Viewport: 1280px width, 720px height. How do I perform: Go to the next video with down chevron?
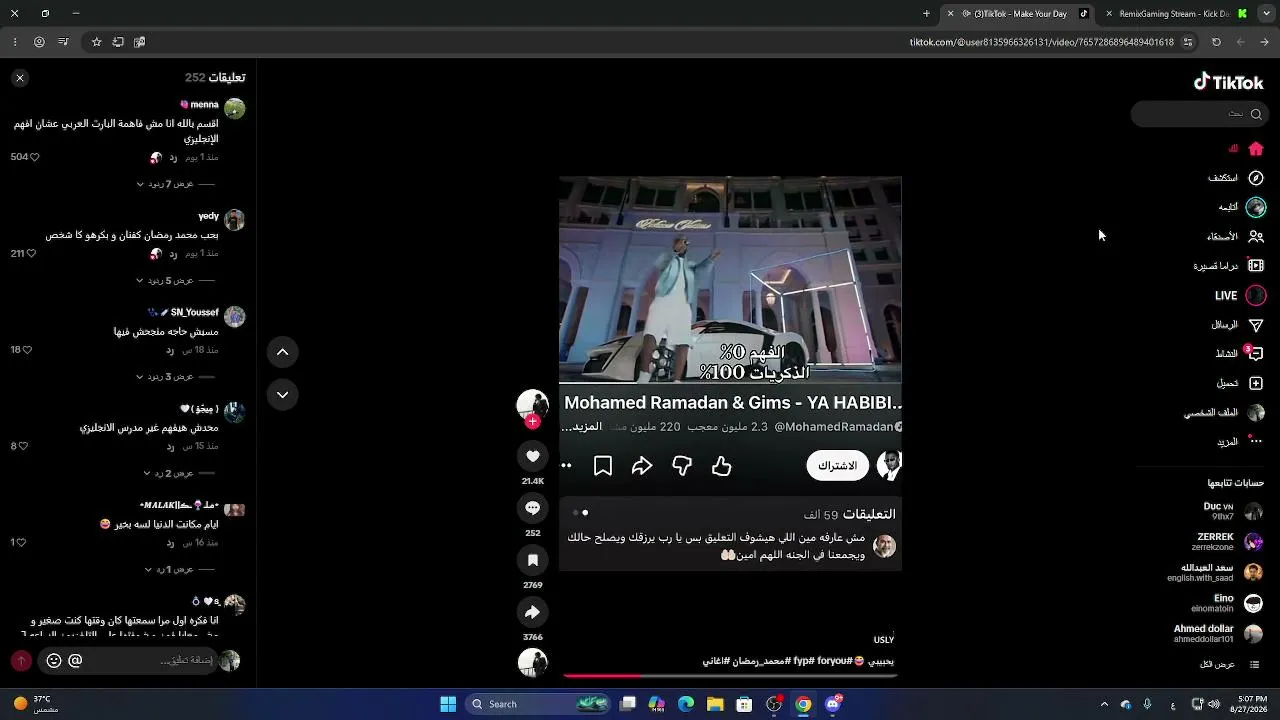[283, 395]
